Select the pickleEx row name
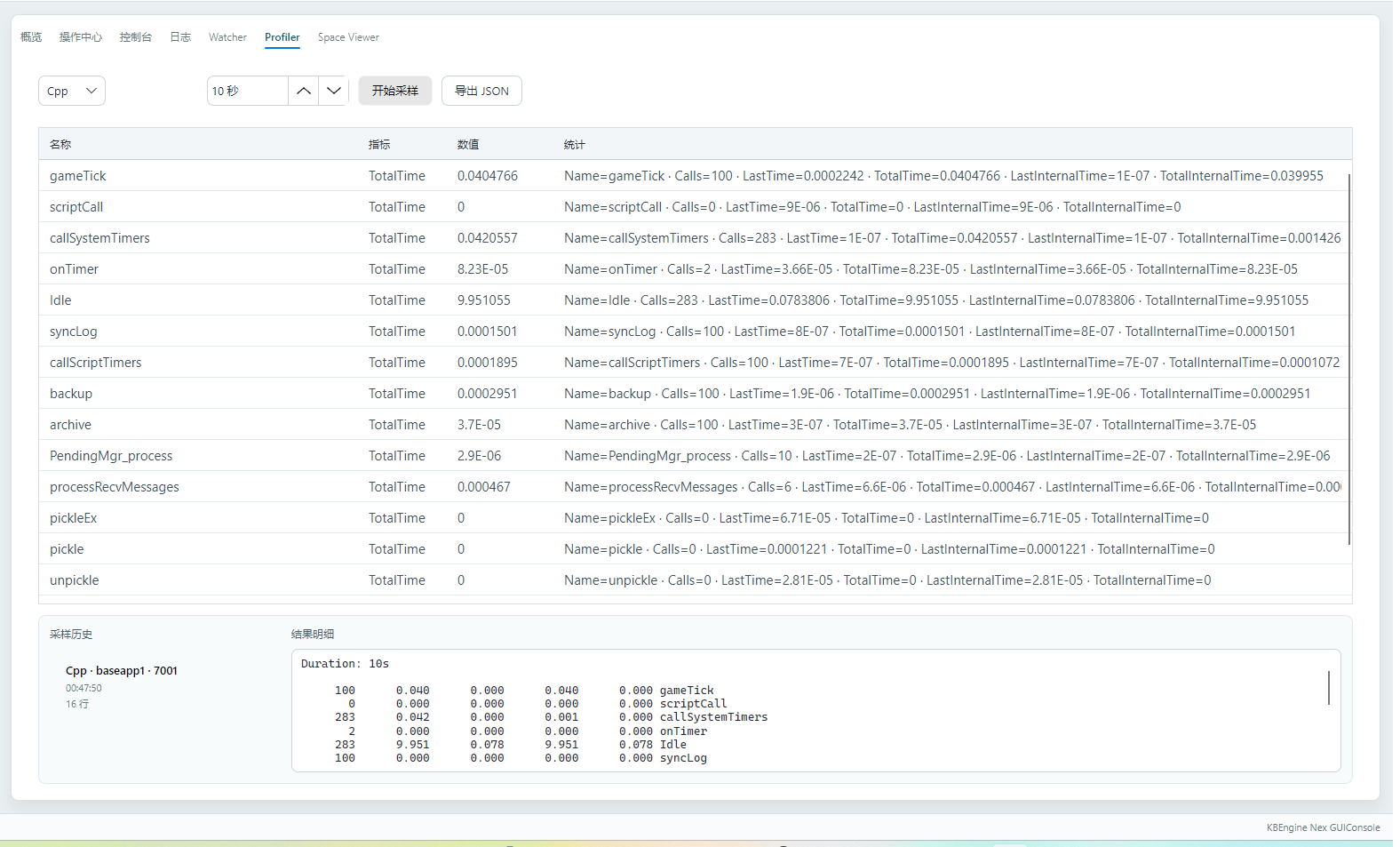 (74, 518)
